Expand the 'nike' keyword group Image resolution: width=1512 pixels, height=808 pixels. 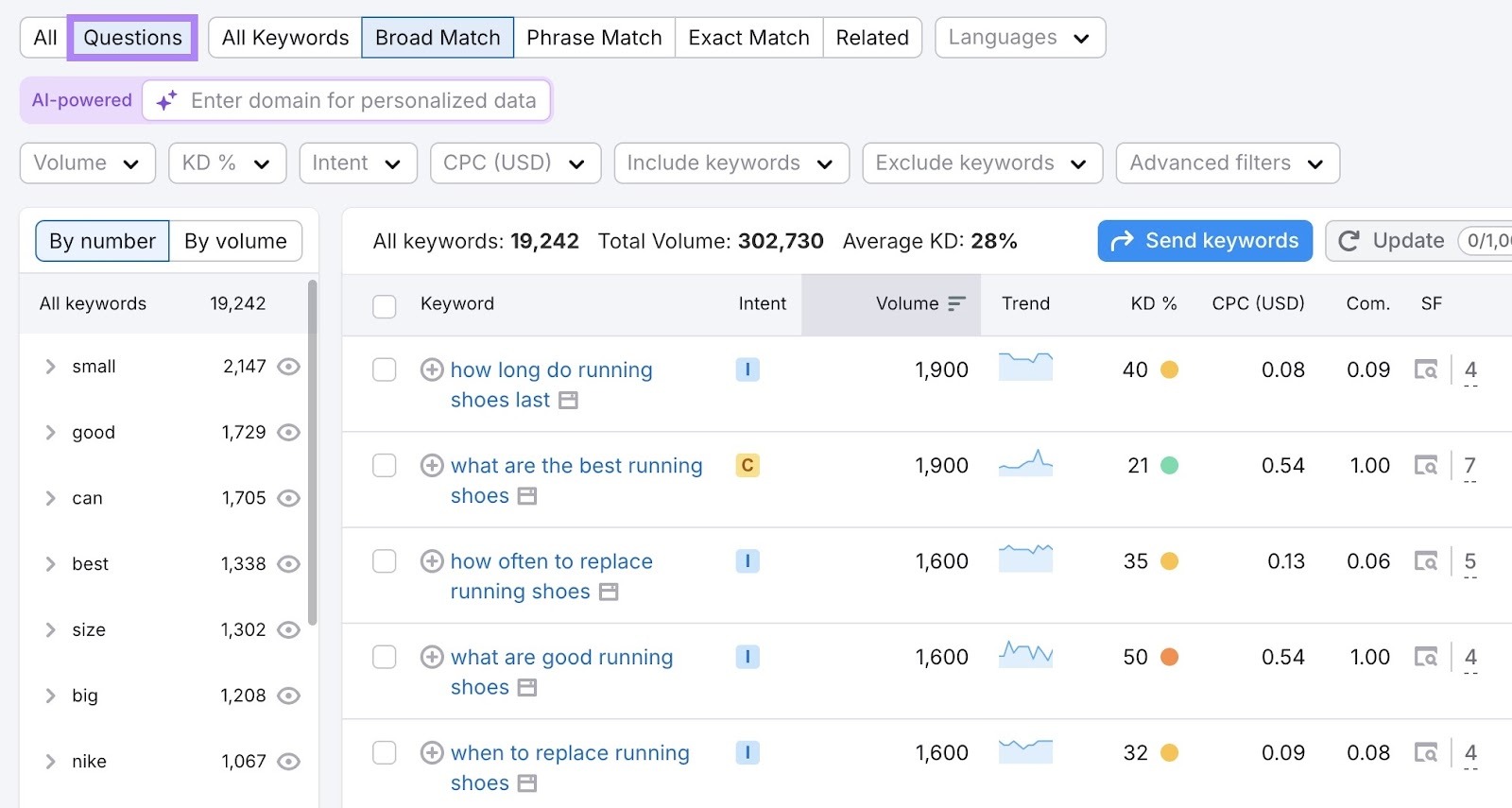pyautogui.click(x=51, y=762)
